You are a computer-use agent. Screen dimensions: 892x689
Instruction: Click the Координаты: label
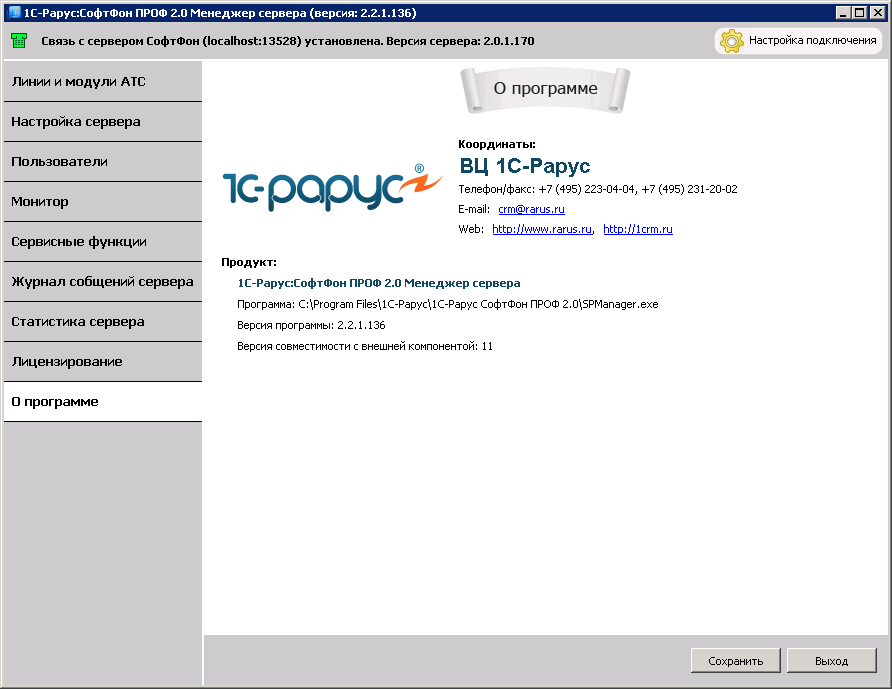click(x=497, y=145)
